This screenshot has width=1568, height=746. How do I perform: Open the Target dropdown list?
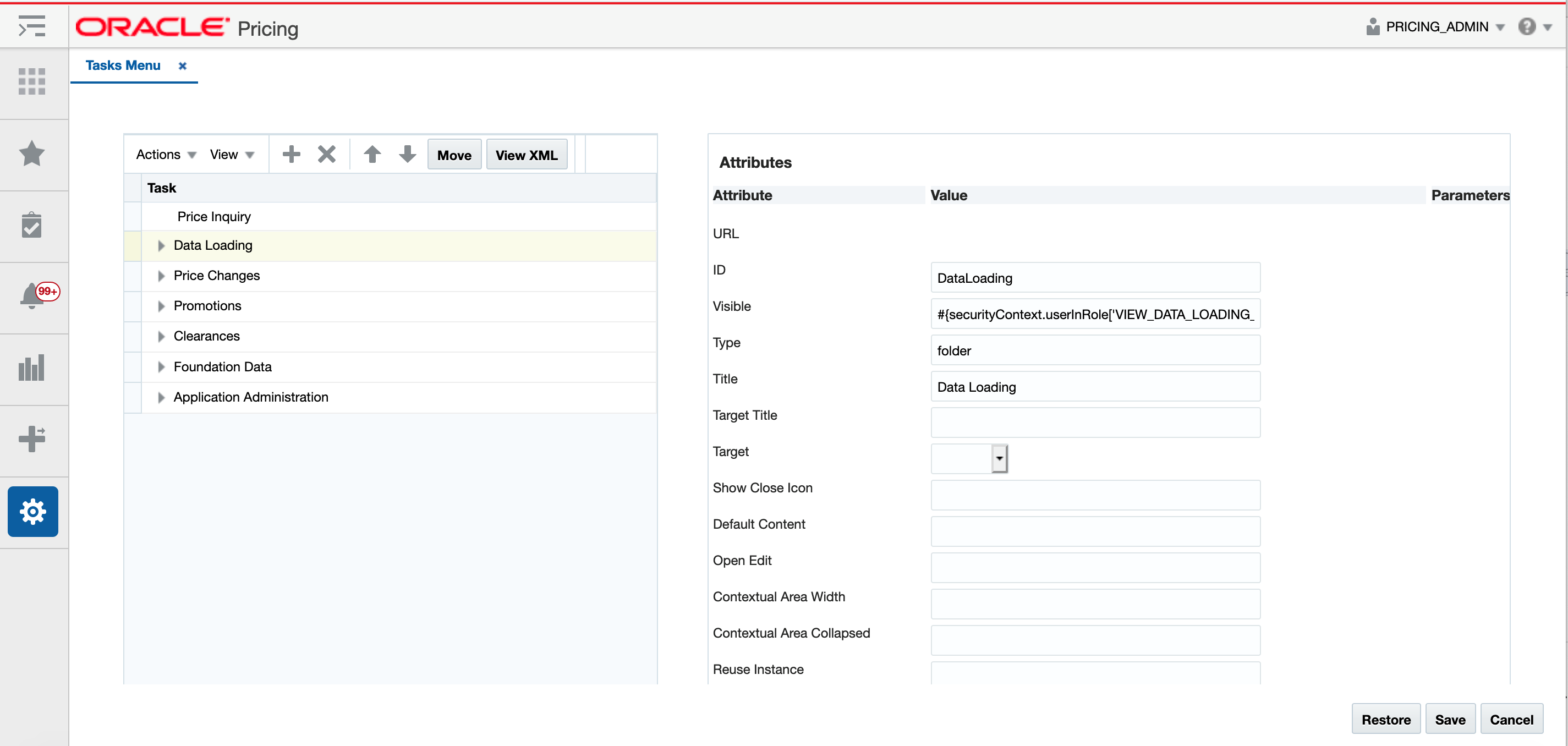point(999,458)
